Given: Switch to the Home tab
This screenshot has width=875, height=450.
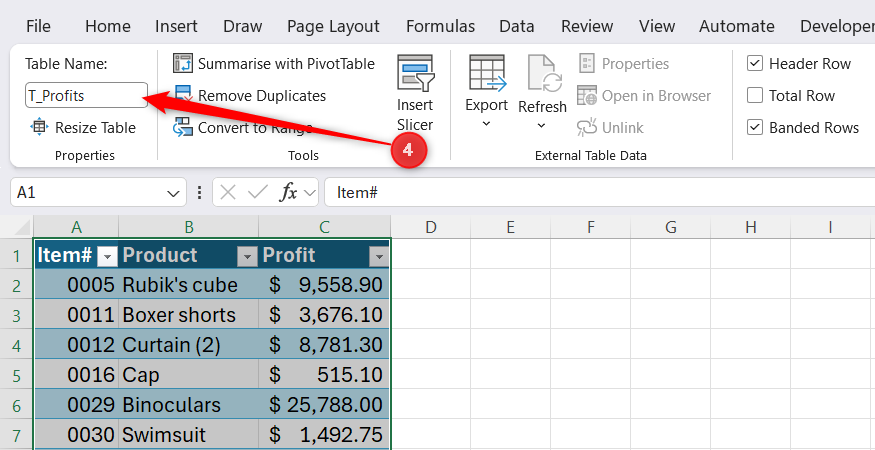Looking at the screenshot, I should pos(108,26).
